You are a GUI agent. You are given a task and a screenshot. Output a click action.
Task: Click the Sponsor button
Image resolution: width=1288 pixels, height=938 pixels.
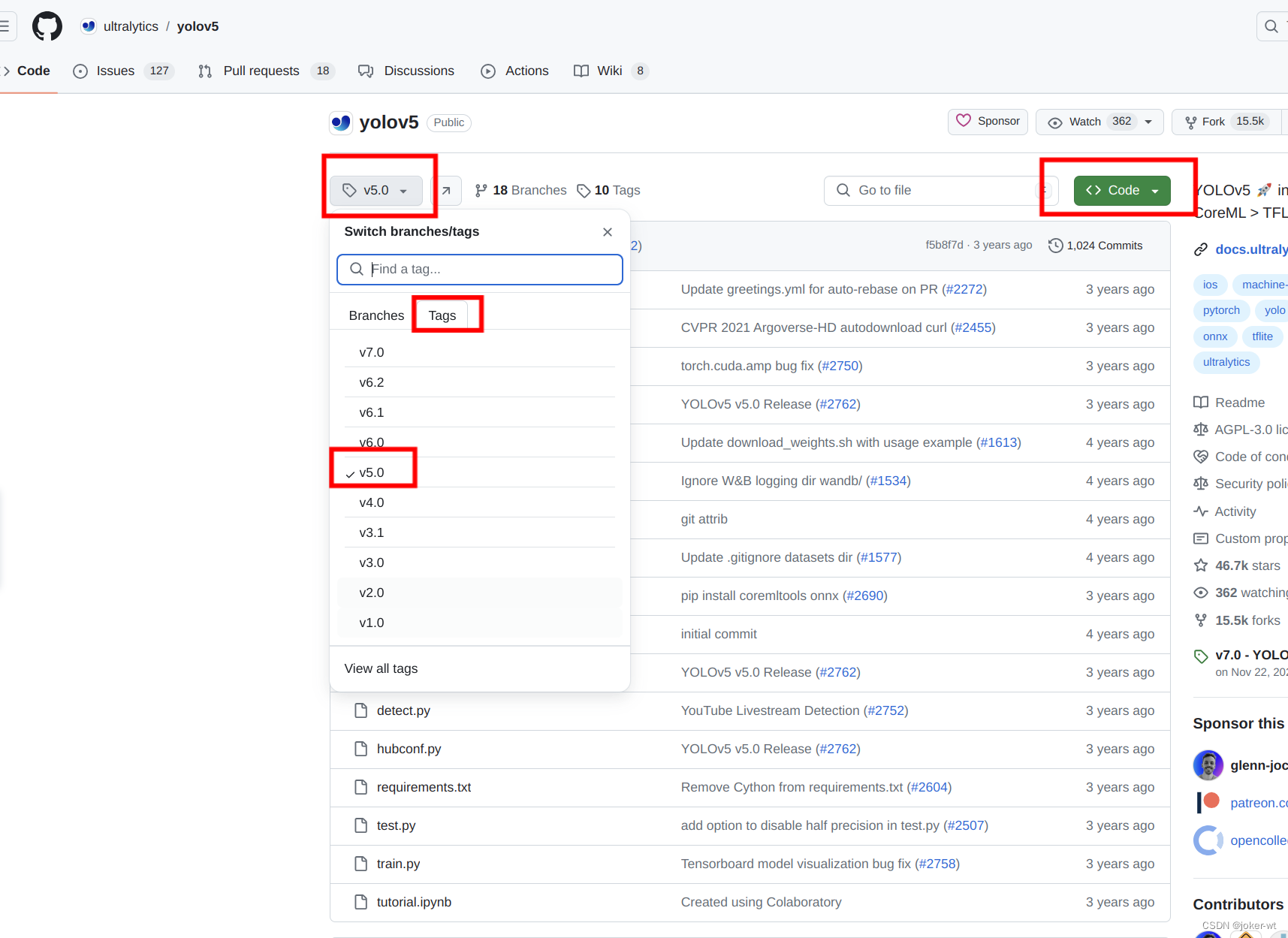(988, 121)
